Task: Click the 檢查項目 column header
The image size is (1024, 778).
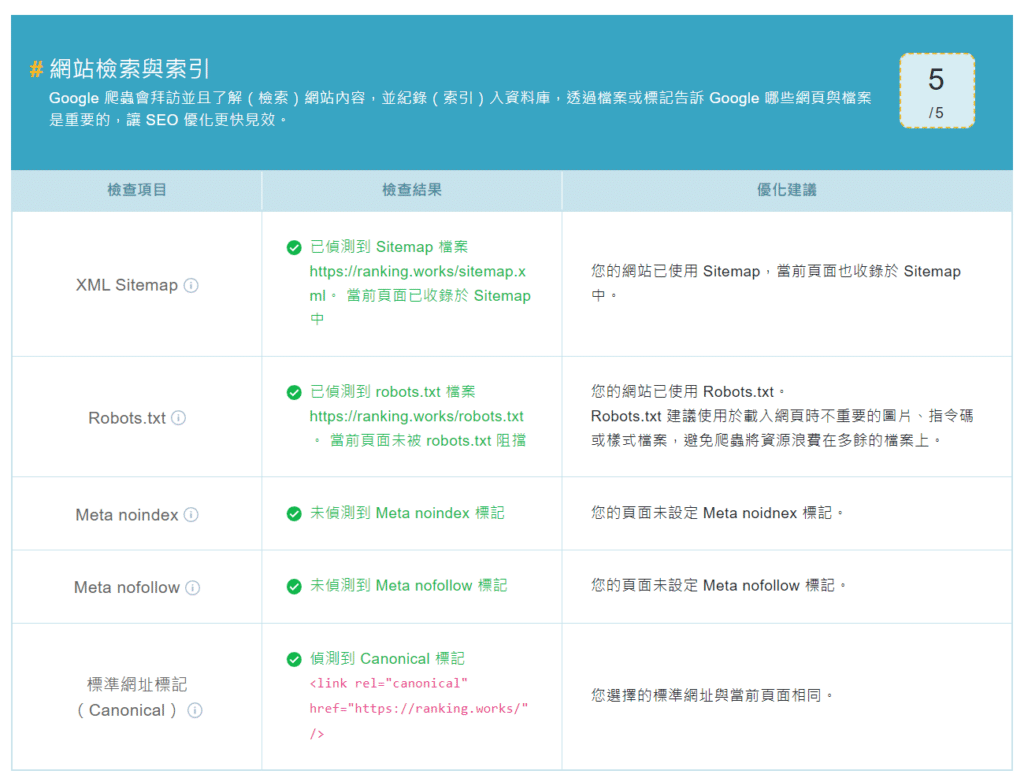Action: coord(137,190)
